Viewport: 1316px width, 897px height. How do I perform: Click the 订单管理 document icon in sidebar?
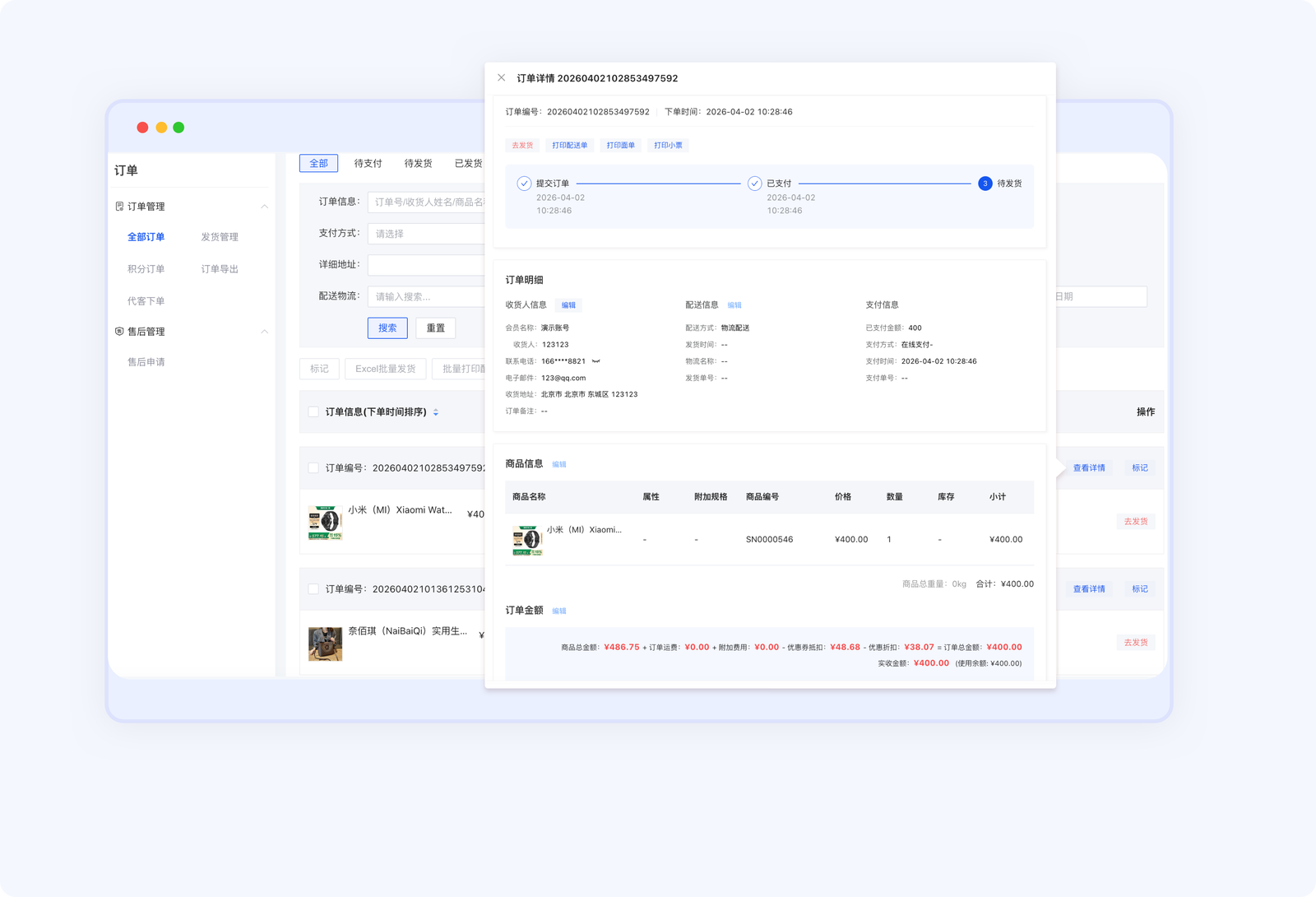tap(119, 207)
